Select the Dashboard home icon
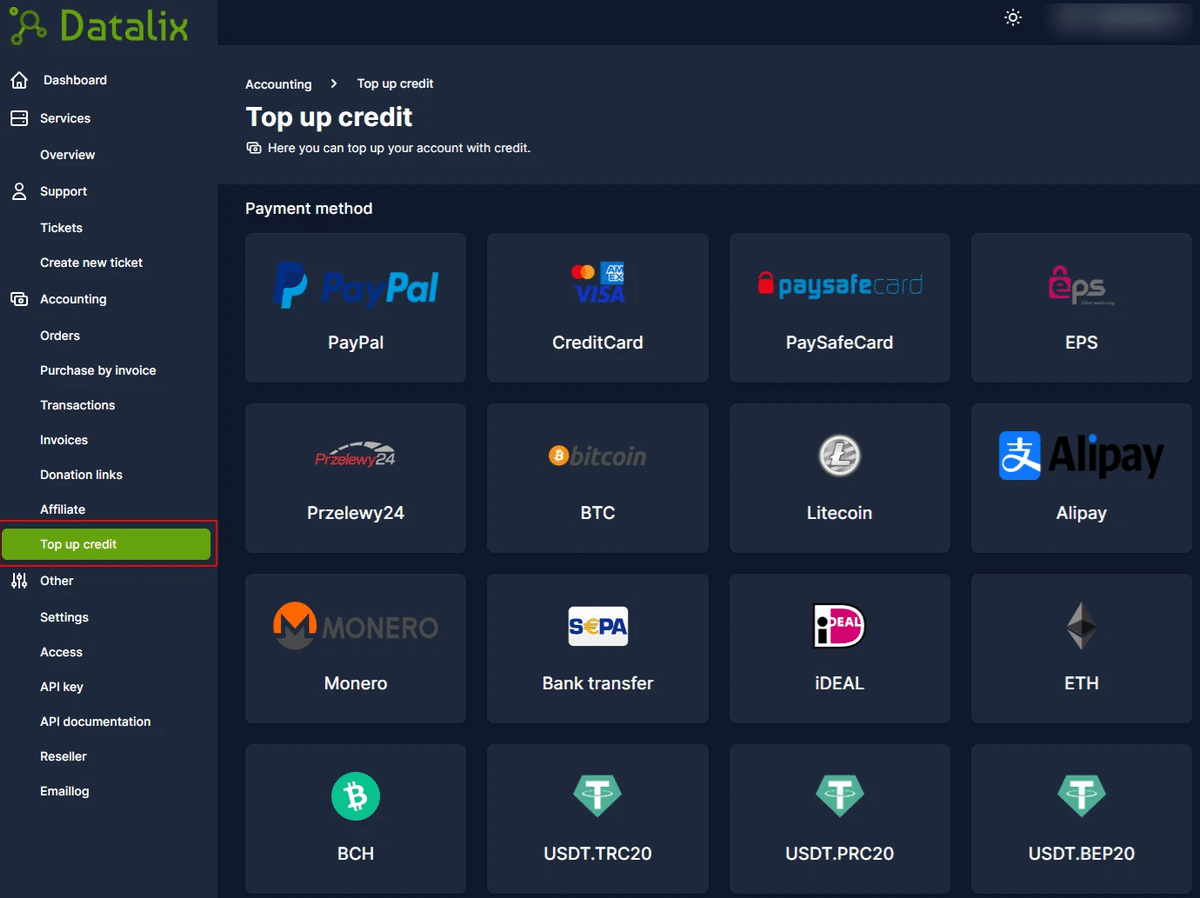The image size is (1200, 898). (19, 79)
